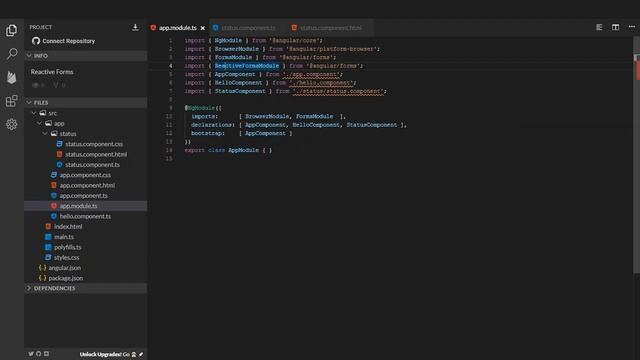Click the AppModule class name on line 14
Screen dimensions: 640x360
pyautogui.click(x=243, y=150)
